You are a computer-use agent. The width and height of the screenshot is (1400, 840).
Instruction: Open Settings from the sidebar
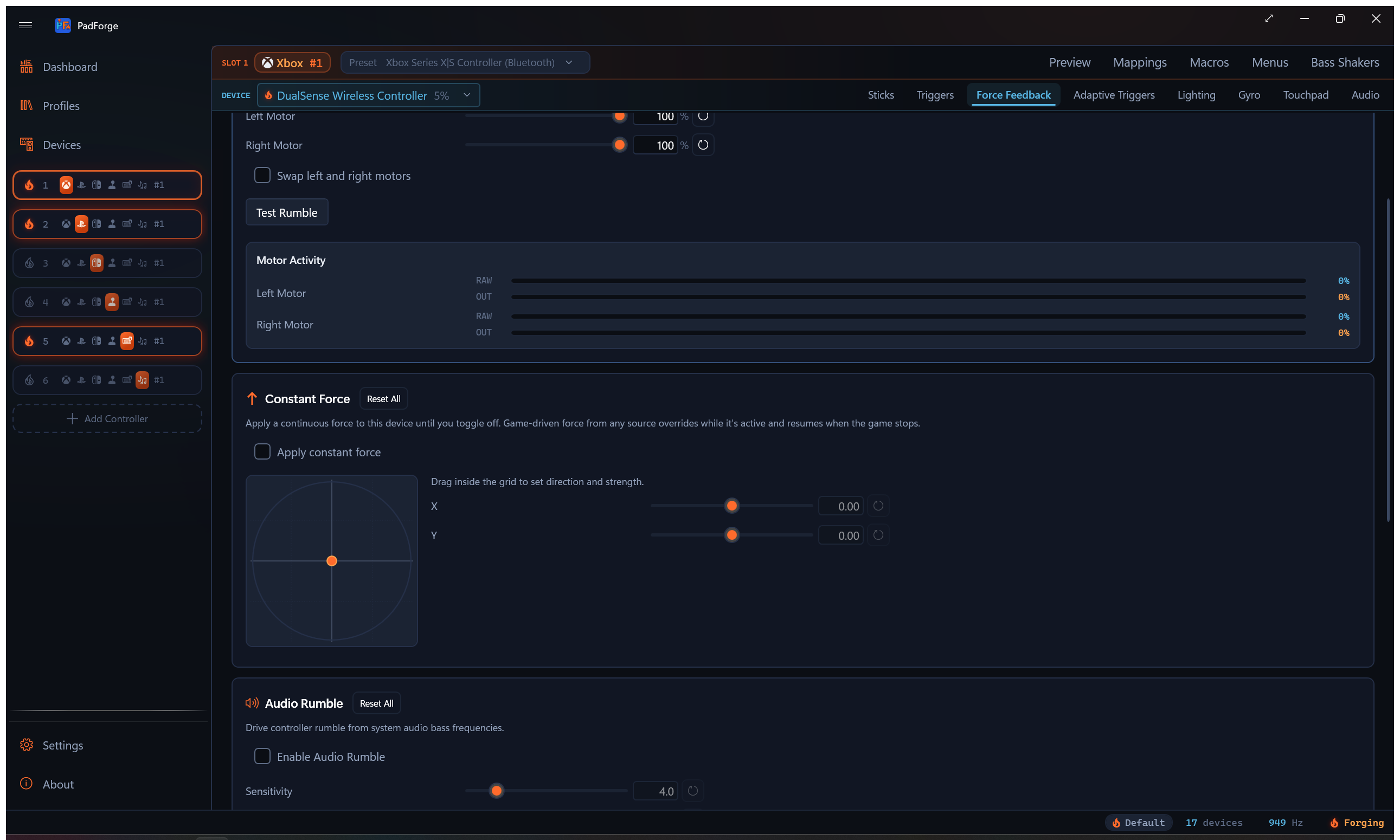click(x=62, y=745)
